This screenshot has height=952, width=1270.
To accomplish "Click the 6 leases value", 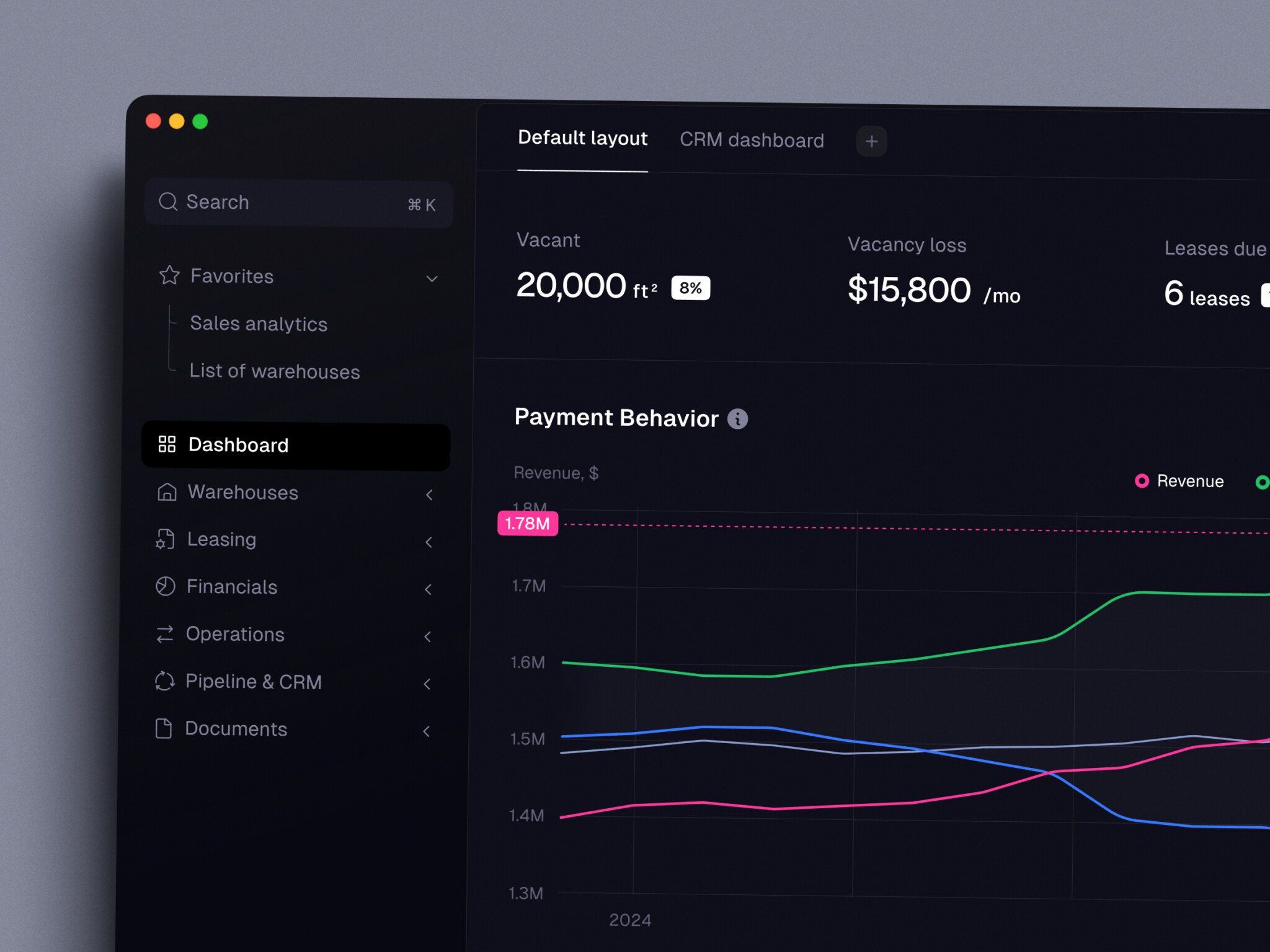I will [x=1207, y=294].
